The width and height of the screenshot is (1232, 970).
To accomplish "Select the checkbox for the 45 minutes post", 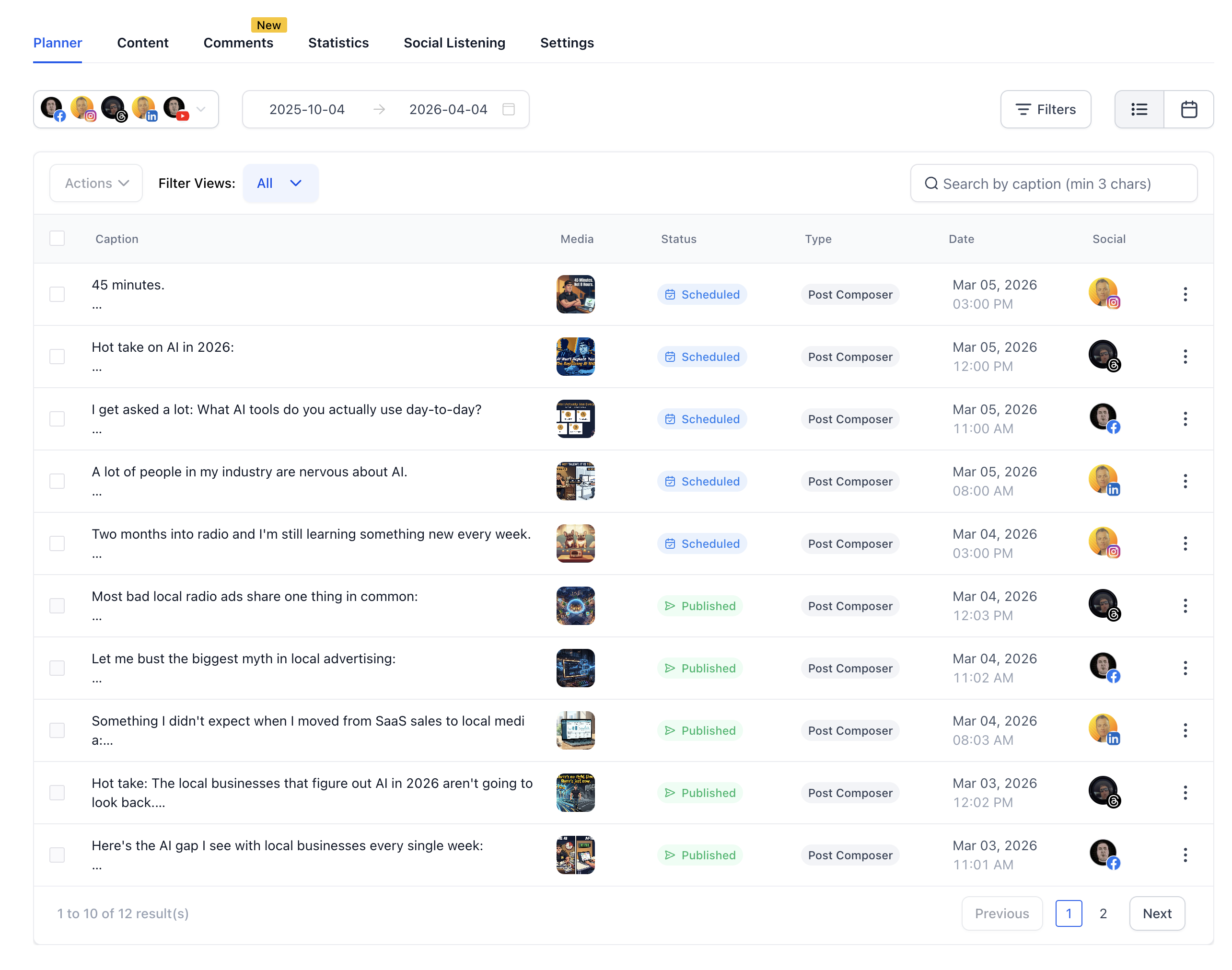I will [57, 294].
